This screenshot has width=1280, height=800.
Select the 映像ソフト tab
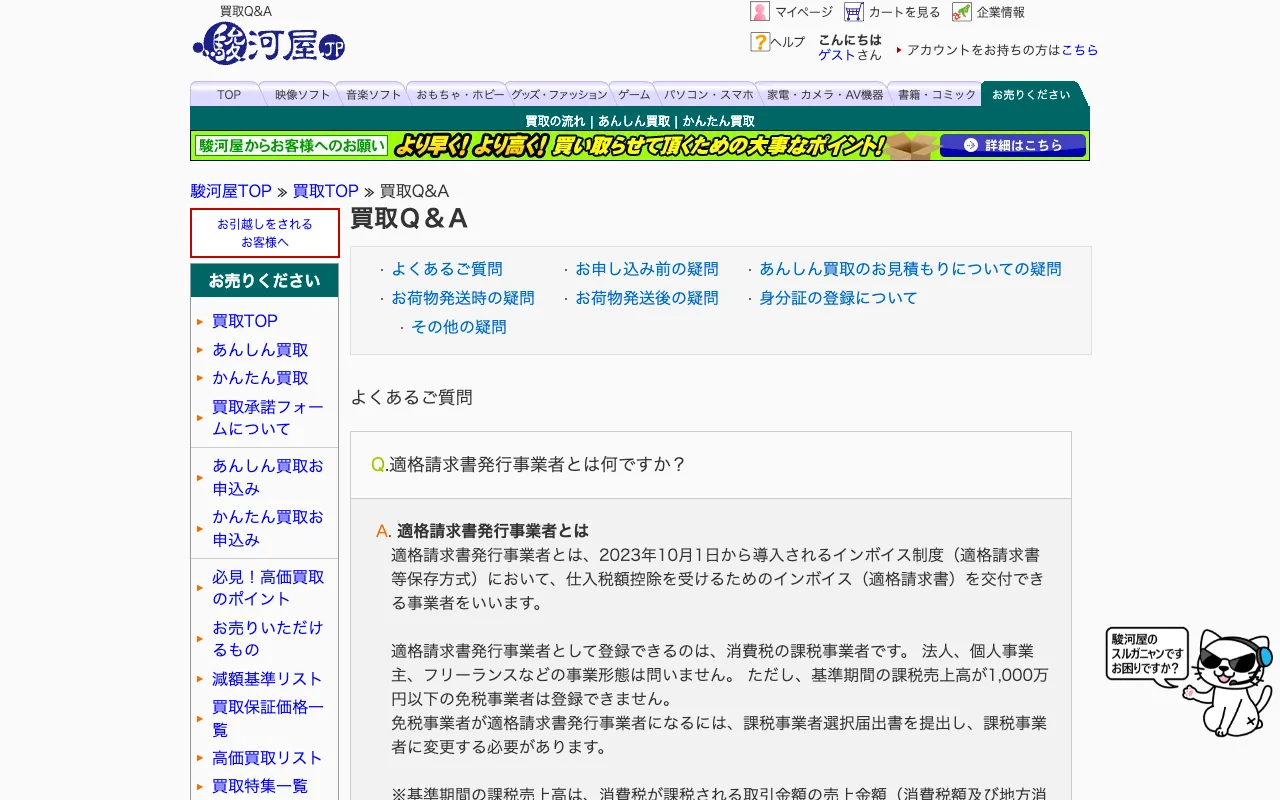[x=302, y=95]
